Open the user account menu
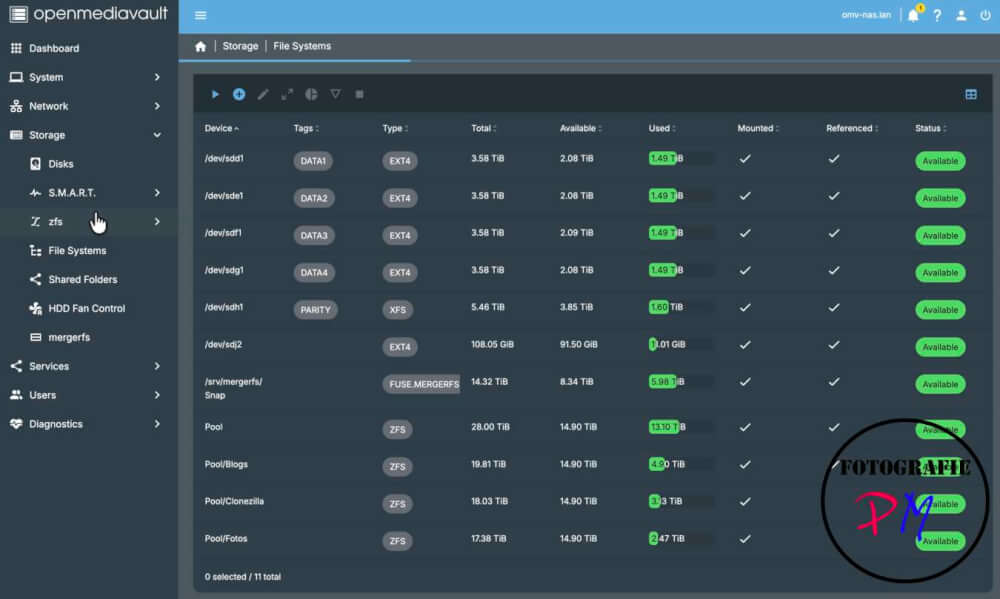1000x599 pixels. [x=961, y=15]
